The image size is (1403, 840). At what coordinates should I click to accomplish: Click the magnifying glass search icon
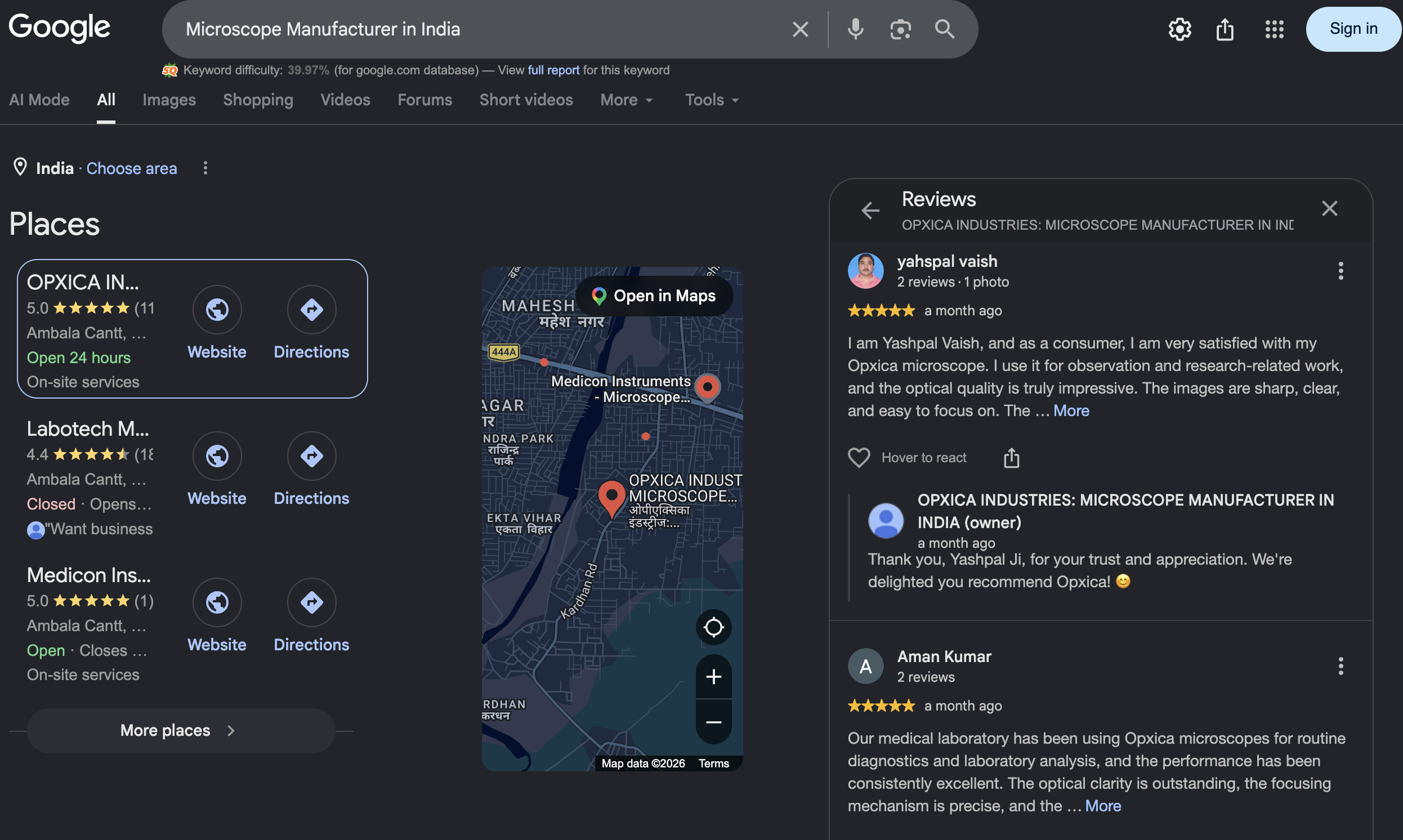coord(945,29)
